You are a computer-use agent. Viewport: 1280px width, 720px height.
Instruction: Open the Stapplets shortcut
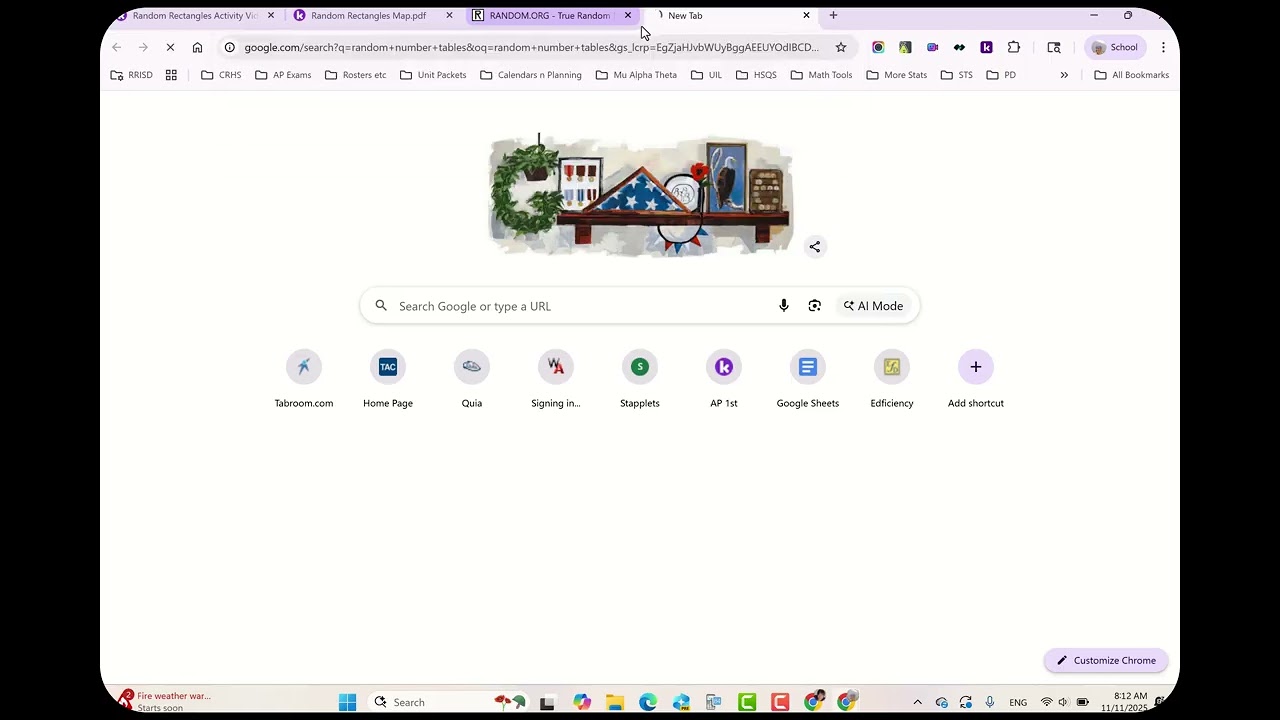(640, 380)
